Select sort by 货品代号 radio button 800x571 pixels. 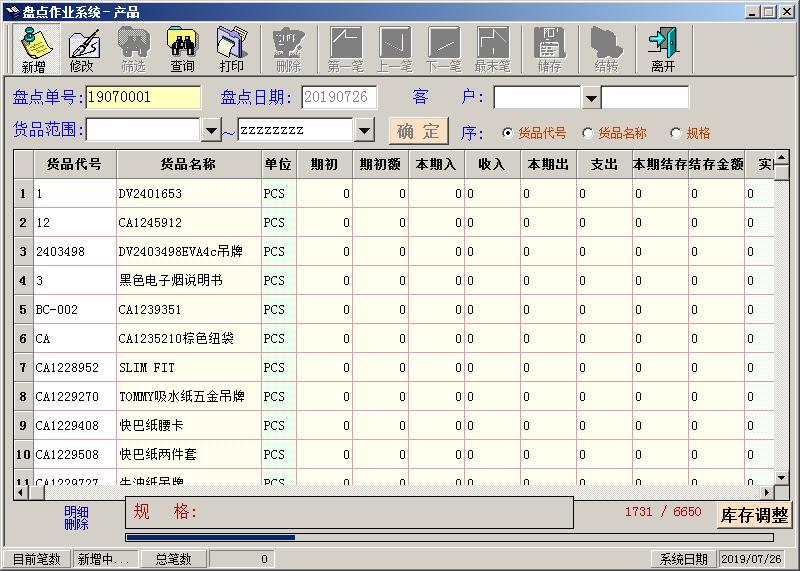pos(507,133)
